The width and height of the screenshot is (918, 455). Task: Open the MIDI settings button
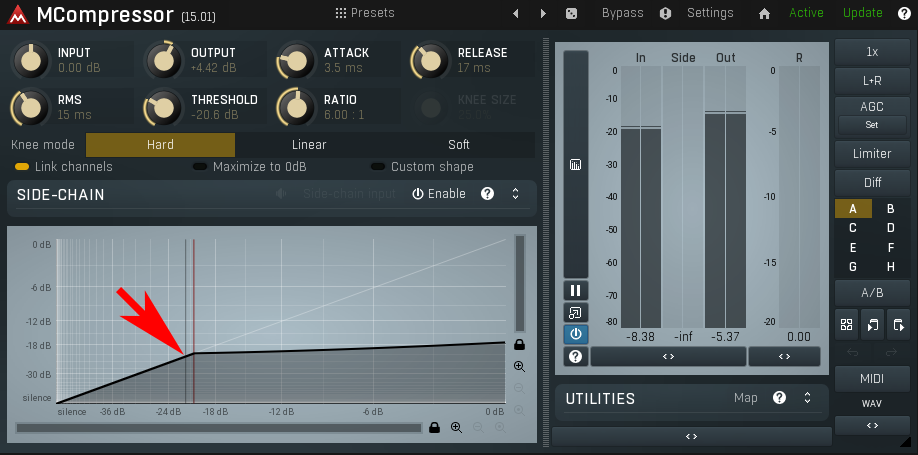[872, 379]
